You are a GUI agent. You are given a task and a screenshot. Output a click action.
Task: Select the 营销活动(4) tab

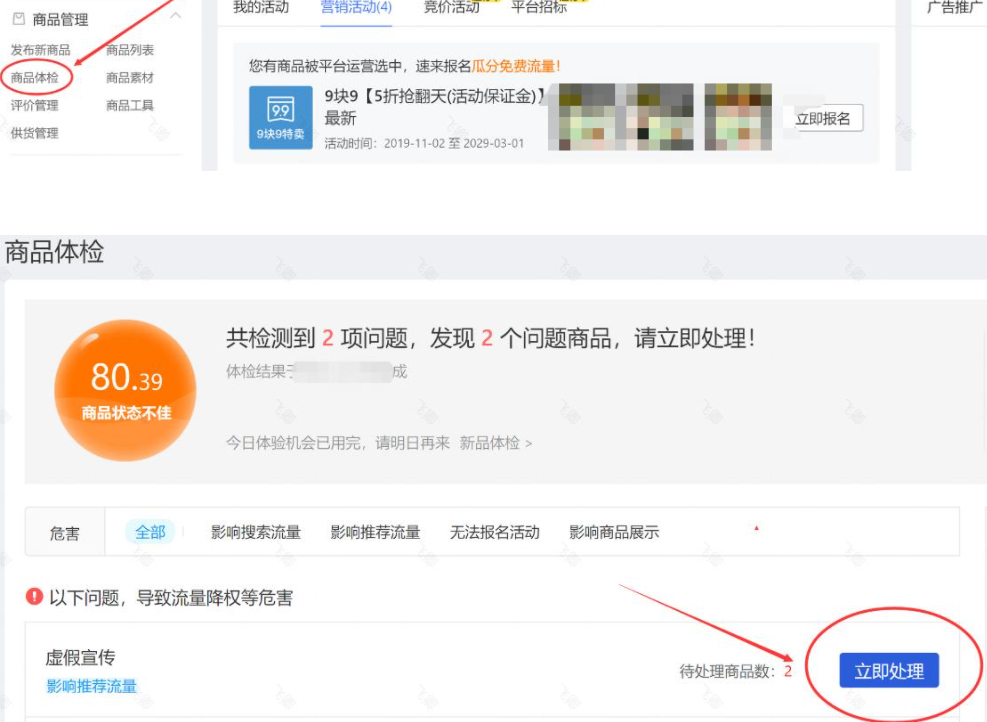[355, 6]
